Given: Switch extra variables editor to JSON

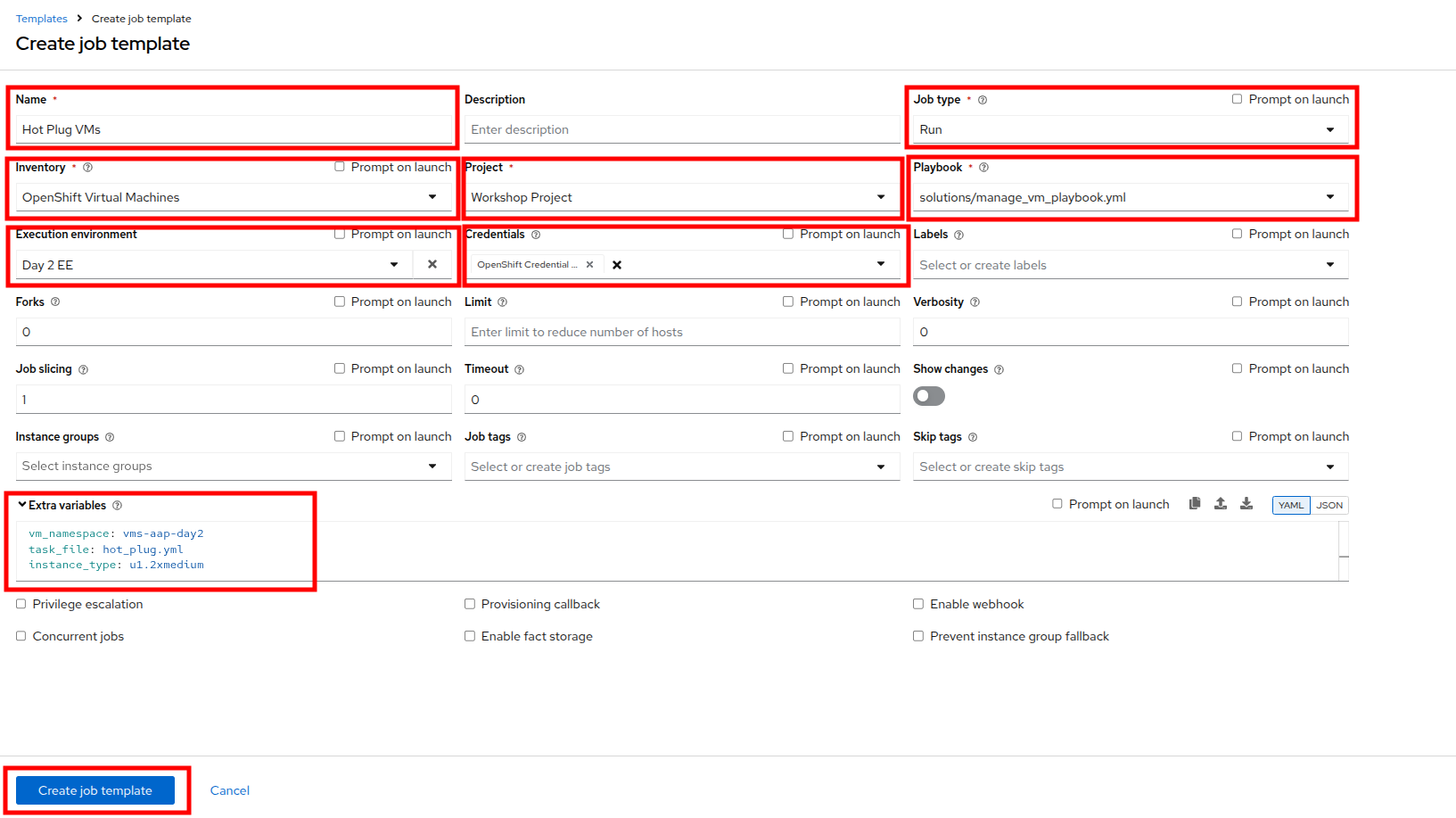Looking at the screenshot, I should pos(1329,505).
